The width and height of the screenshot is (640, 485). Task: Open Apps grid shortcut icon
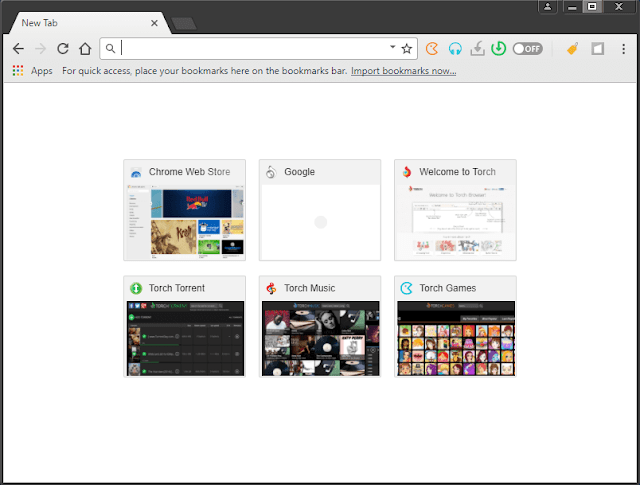(18, 71)
